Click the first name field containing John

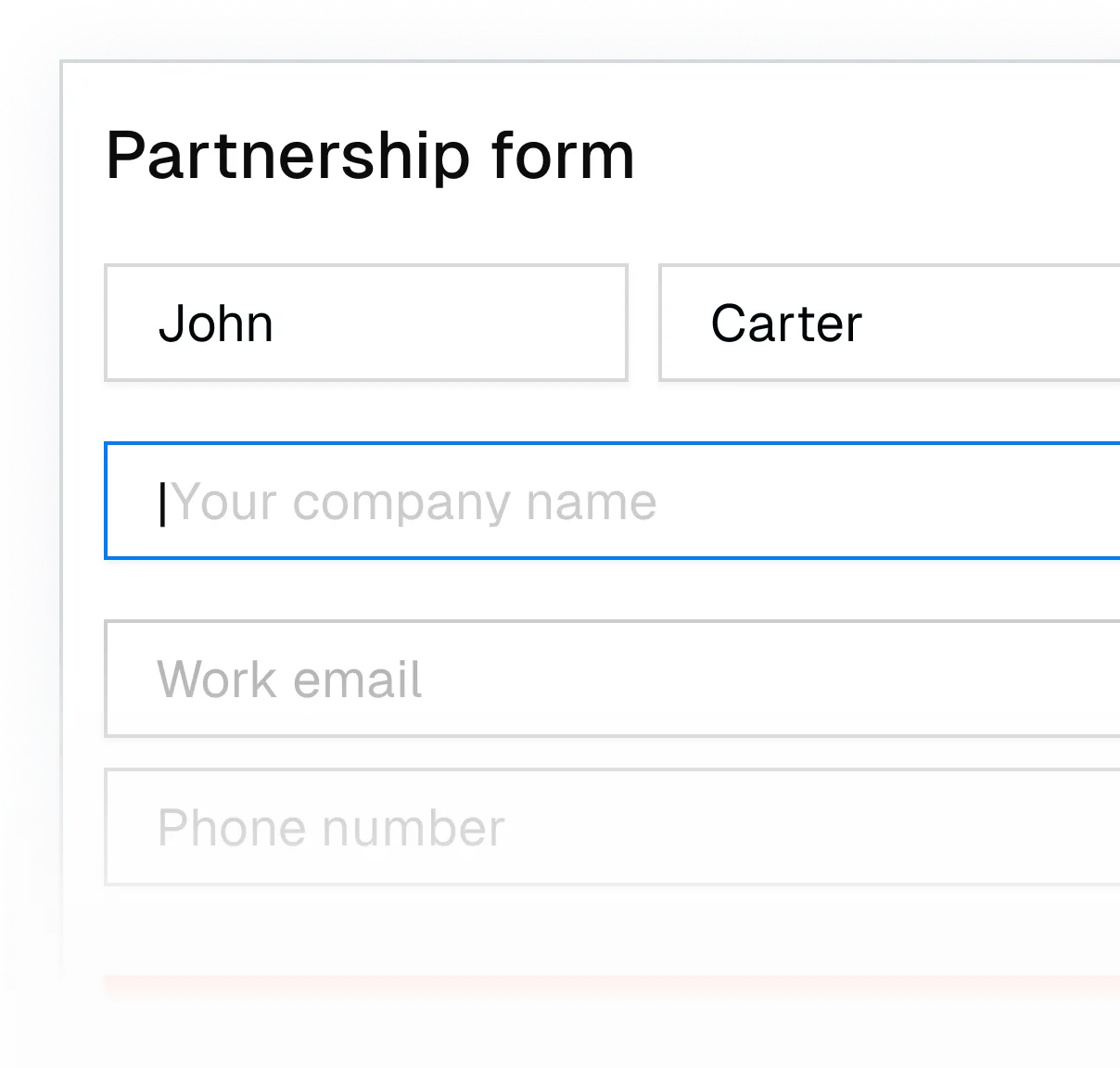tap(365, 323)
